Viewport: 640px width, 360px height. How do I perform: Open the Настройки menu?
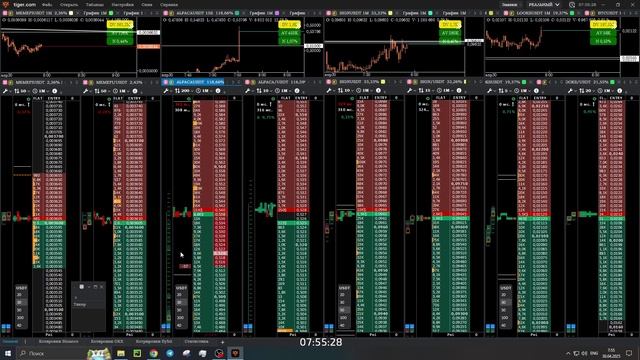(122, 4)
